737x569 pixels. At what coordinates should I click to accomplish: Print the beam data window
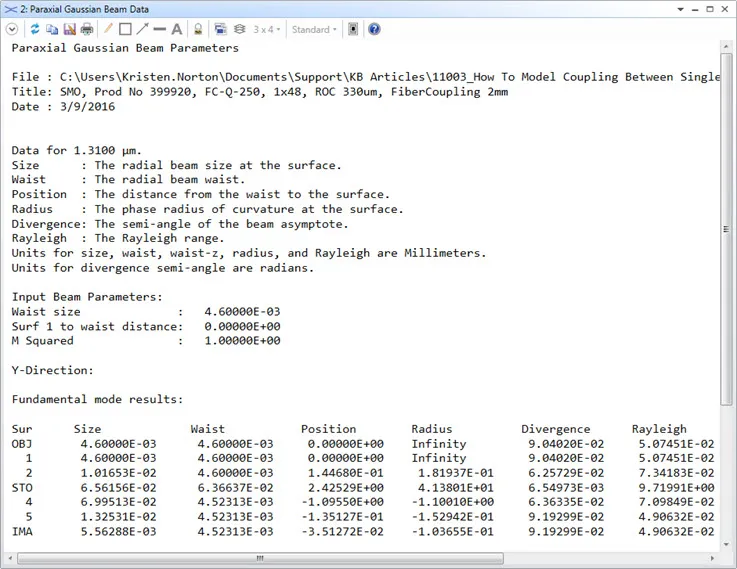(87, 30)
